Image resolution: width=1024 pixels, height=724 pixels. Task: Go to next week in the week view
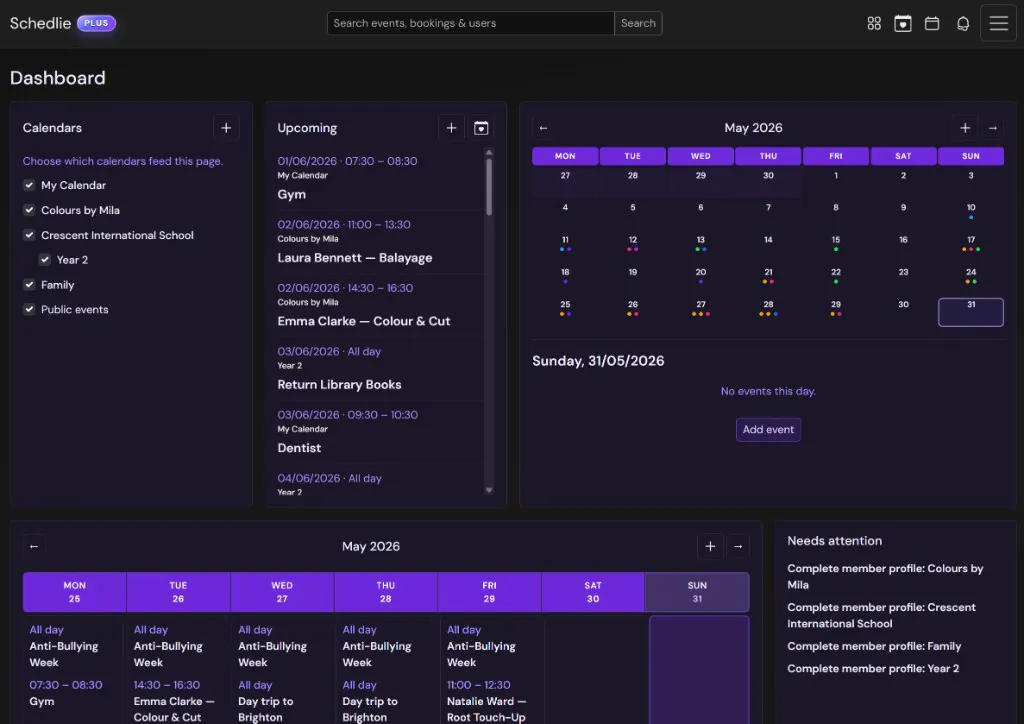[x=738, y=546]
